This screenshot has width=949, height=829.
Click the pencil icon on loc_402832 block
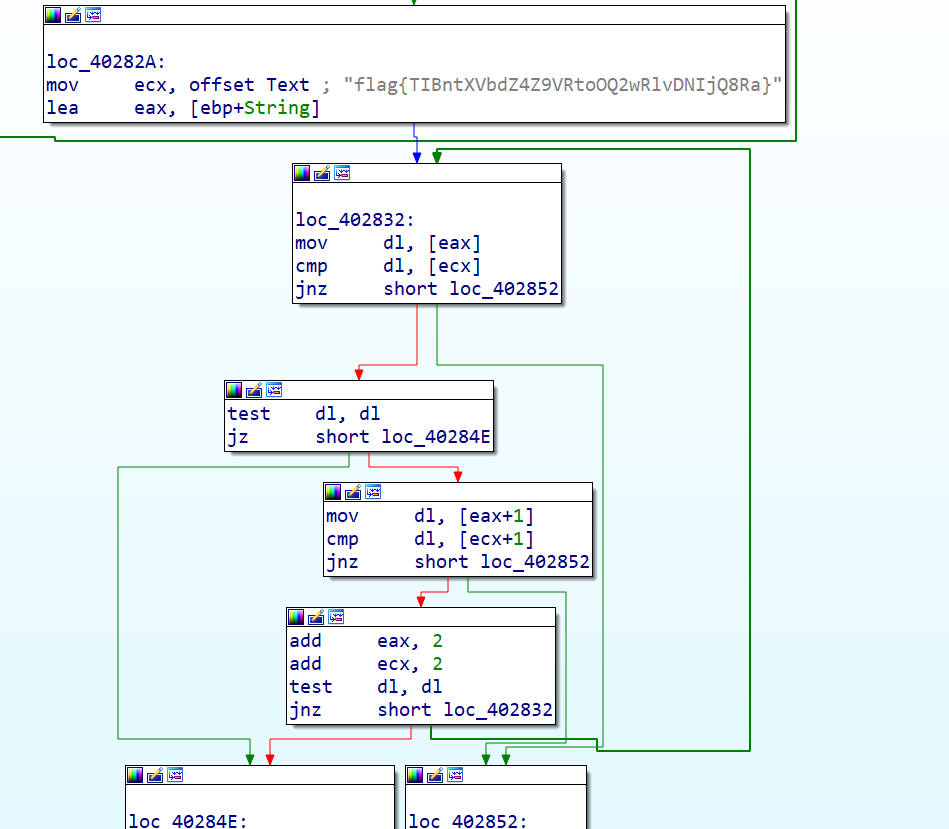[x=322, y=174]
